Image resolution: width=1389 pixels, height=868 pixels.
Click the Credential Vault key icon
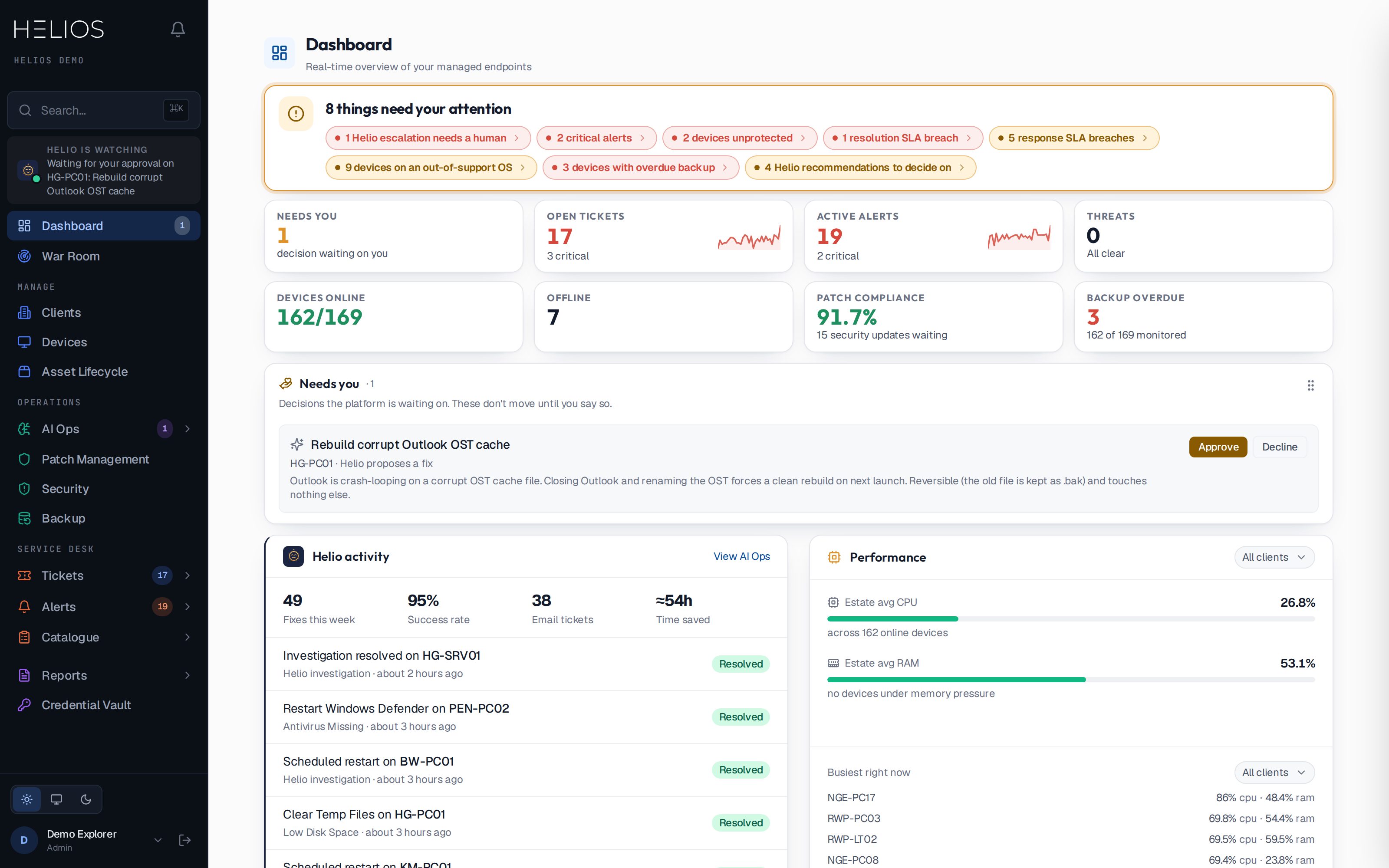coord(24,705)
